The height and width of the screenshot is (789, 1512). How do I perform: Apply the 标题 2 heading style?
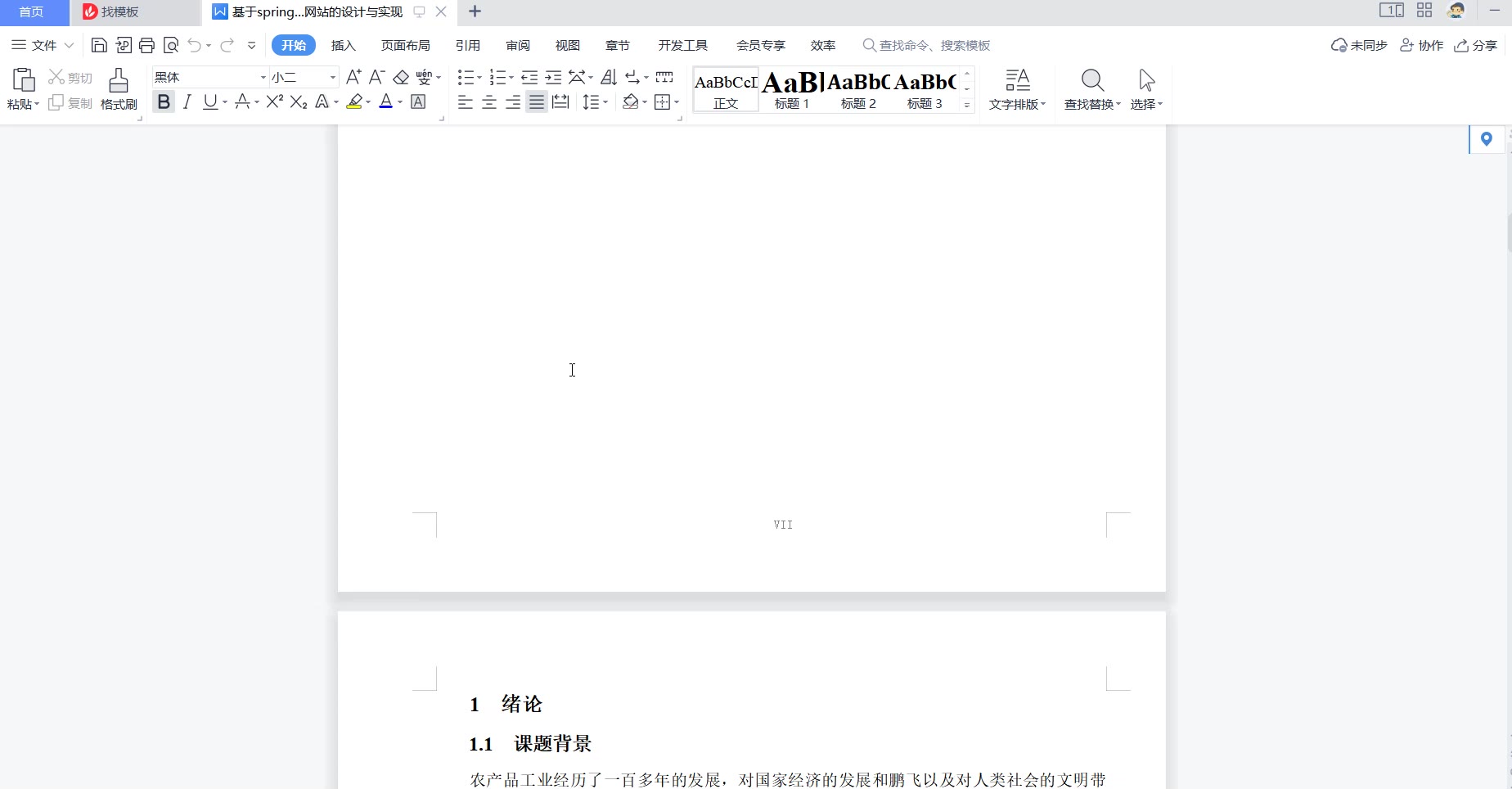pyautogui.click(x=858, y=89)
